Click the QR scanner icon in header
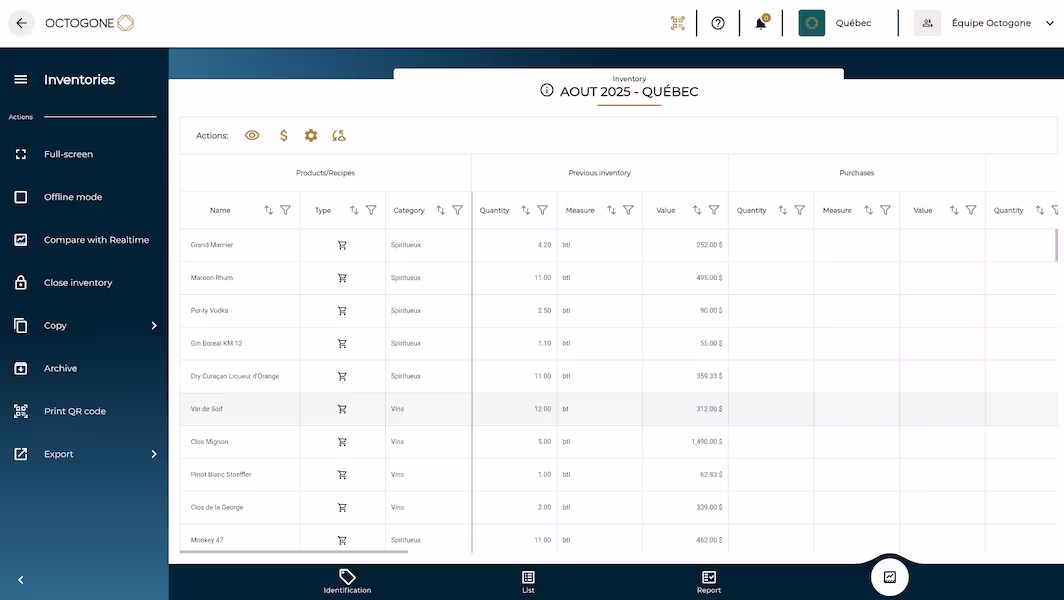The width and height of the screenshot is (1064, 600). pyautogui.click(x=678, y=23)
